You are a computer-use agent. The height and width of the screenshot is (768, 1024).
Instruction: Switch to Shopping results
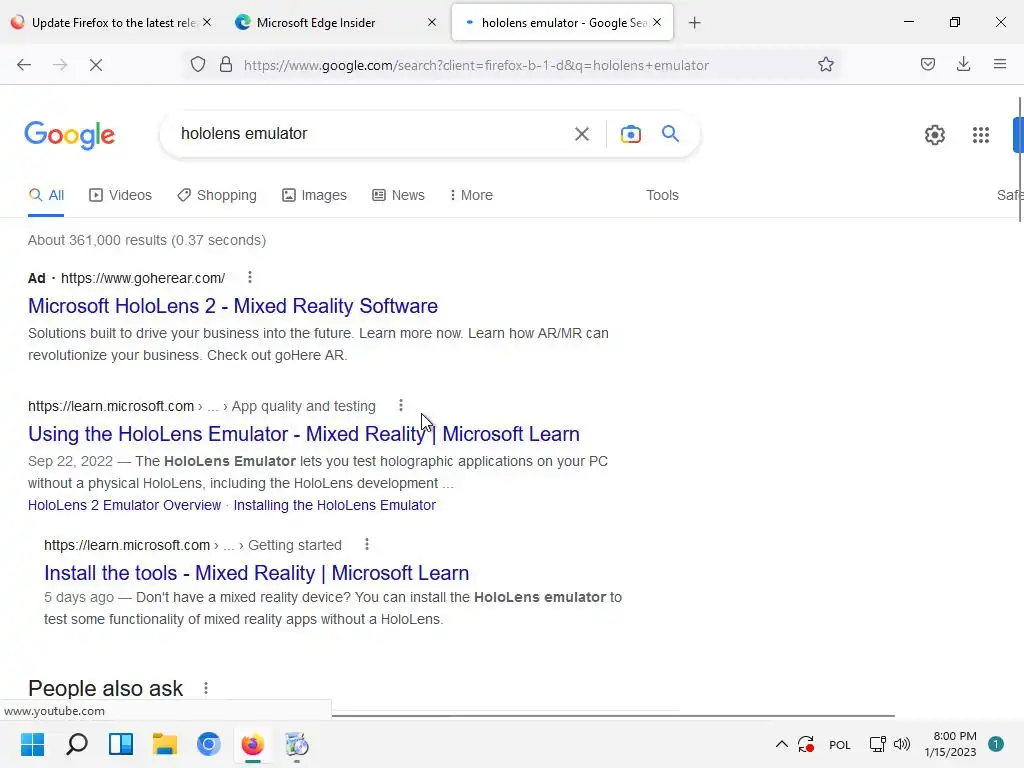point(217,195)
